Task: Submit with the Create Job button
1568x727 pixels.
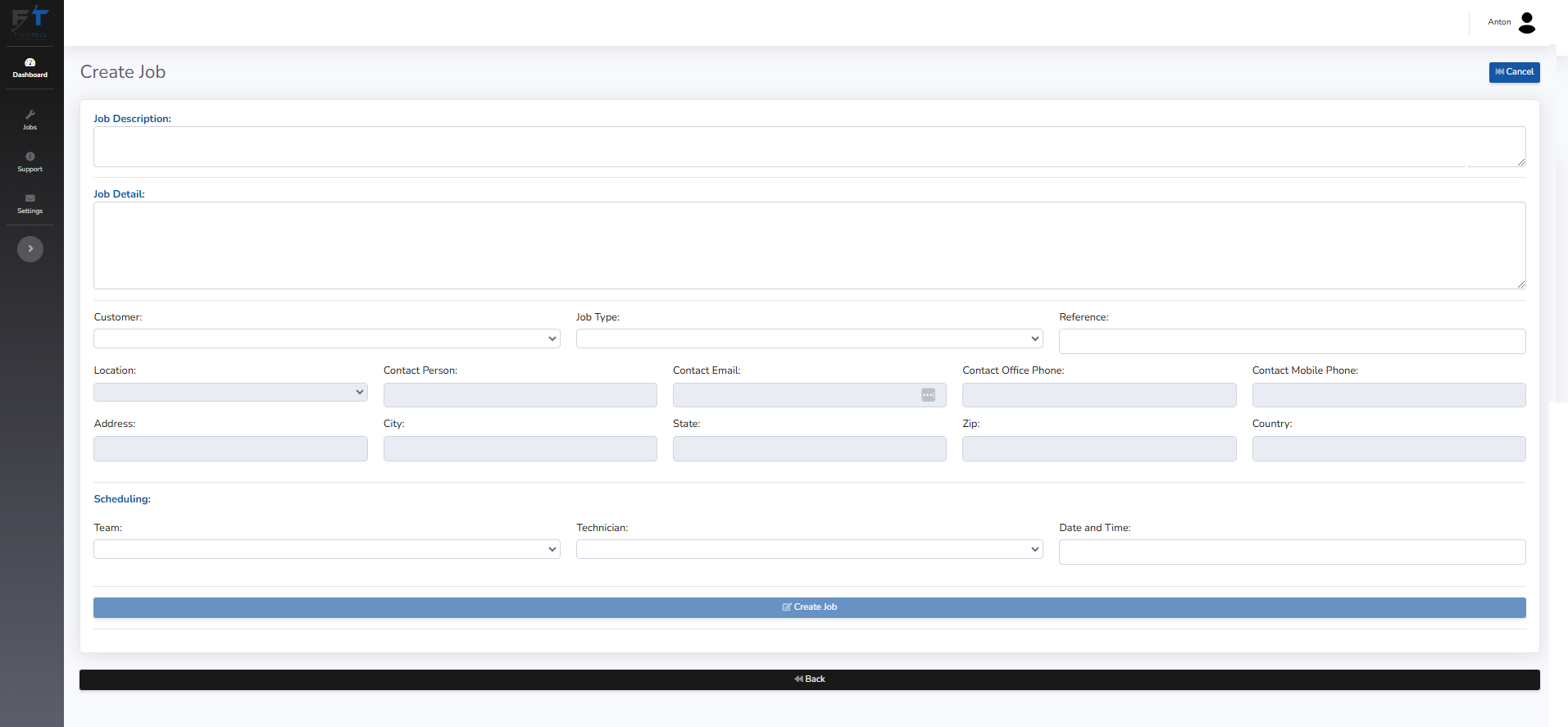Action: [x=809, y=607]
